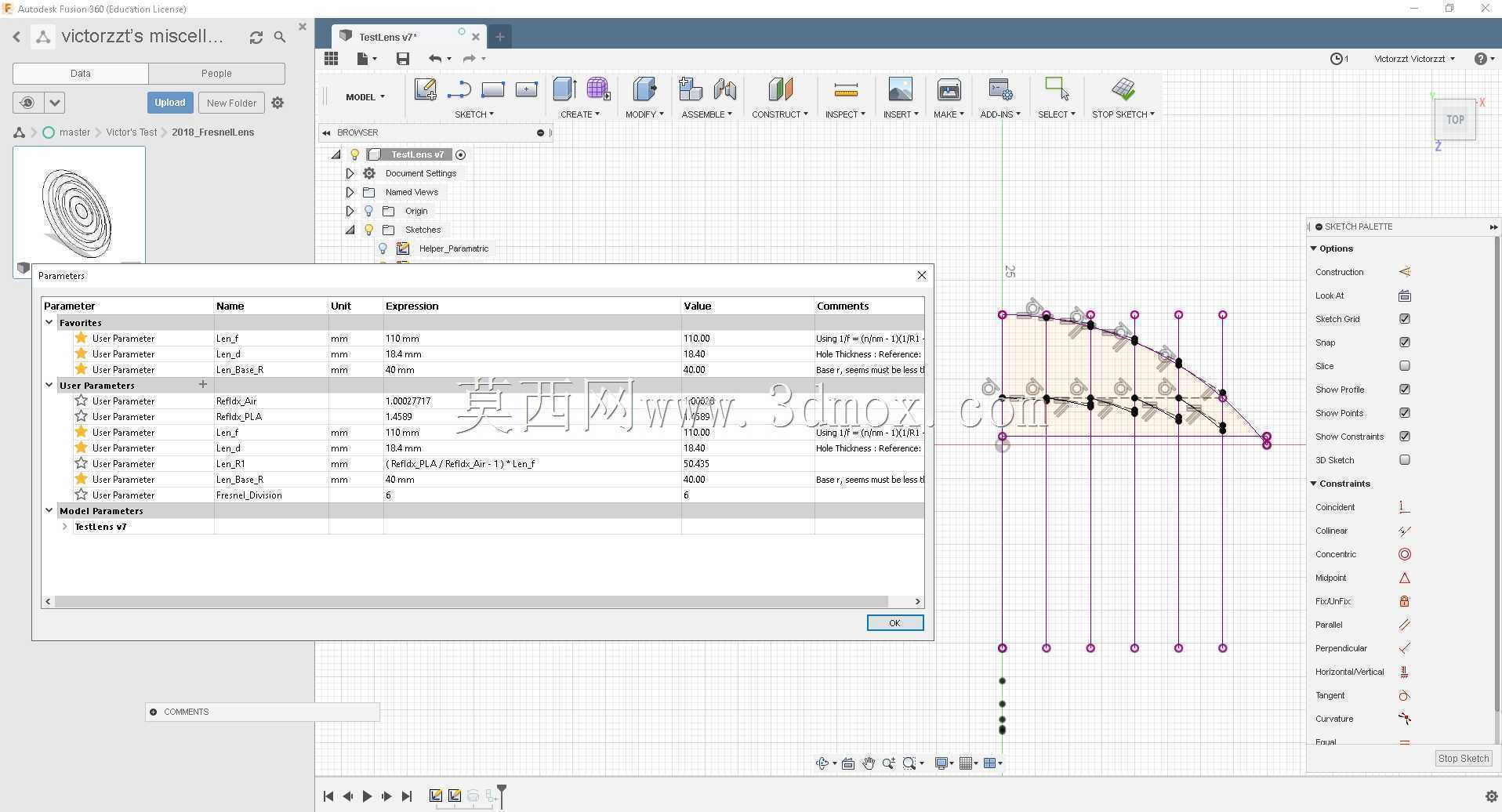Image resolution: width=1502 pixels, height=812 pixels.
Task: Click the New Component assemble icon
Action: click(690, 89)
